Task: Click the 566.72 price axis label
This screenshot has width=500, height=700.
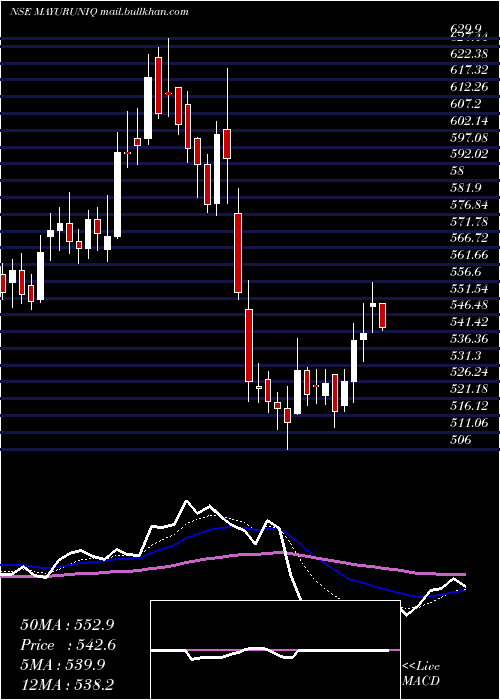Action: 469,238
